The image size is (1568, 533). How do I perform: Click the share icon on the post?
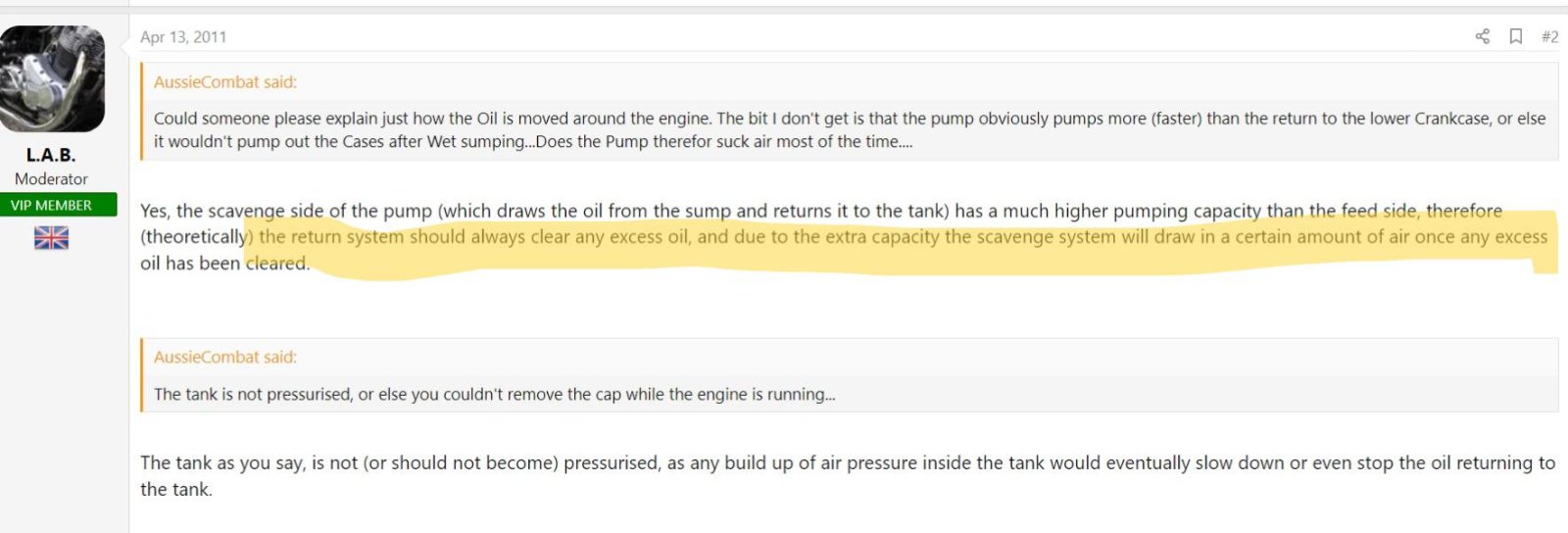click(1482, 37)
